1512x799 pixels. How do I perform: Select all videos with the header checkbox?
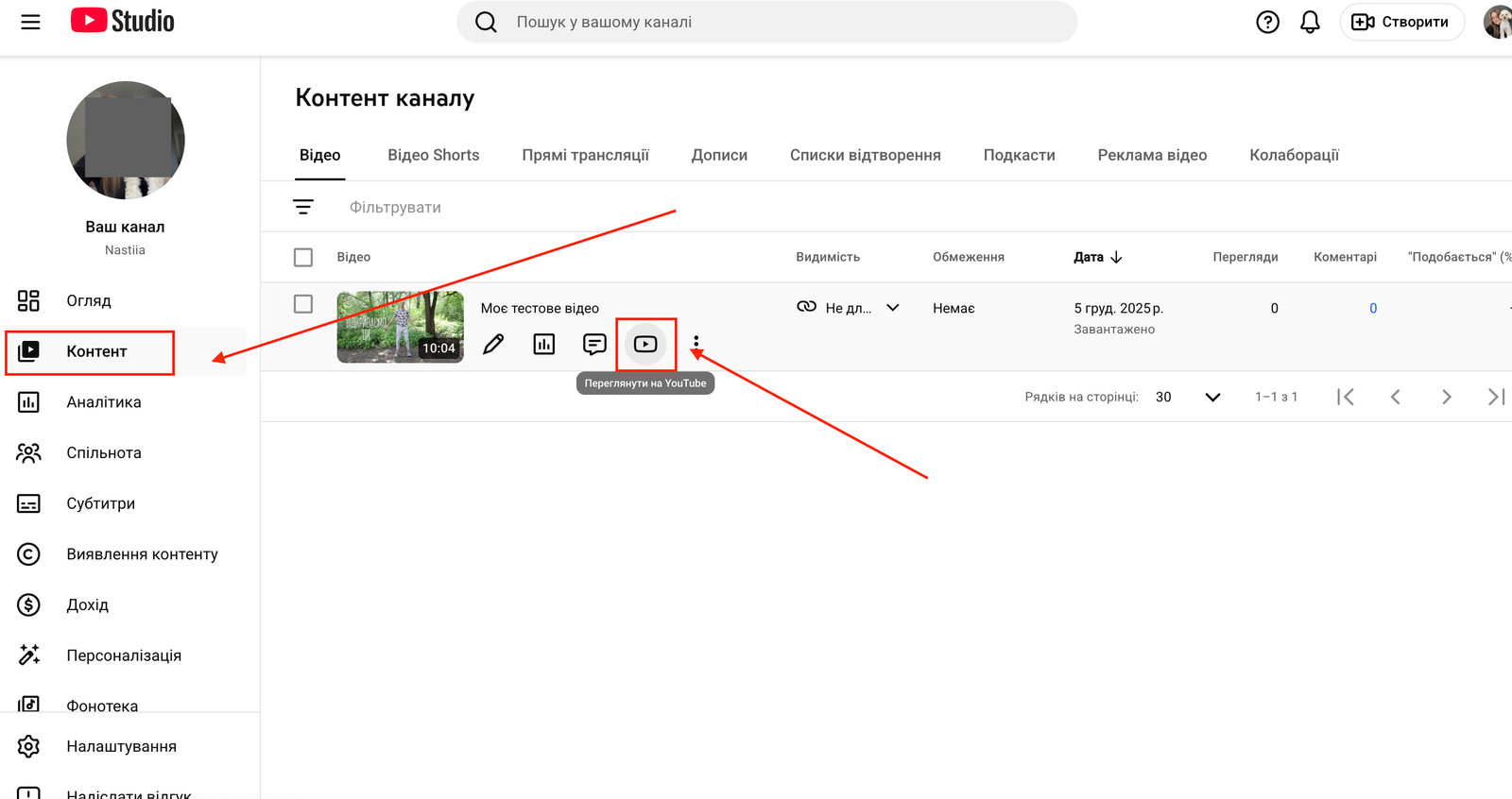[303, 257]
